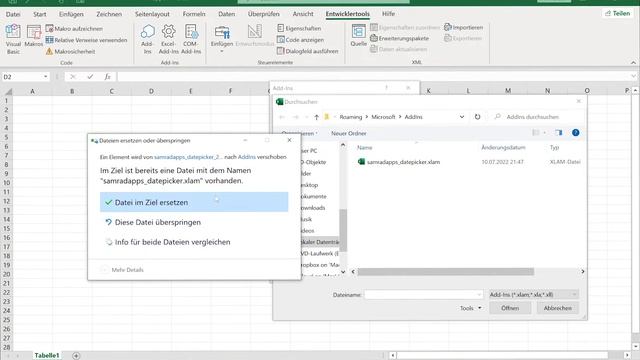Sort by Änderungsdatum column header
Viewport: 640px width, 360px height.
[x=503, y=147]
